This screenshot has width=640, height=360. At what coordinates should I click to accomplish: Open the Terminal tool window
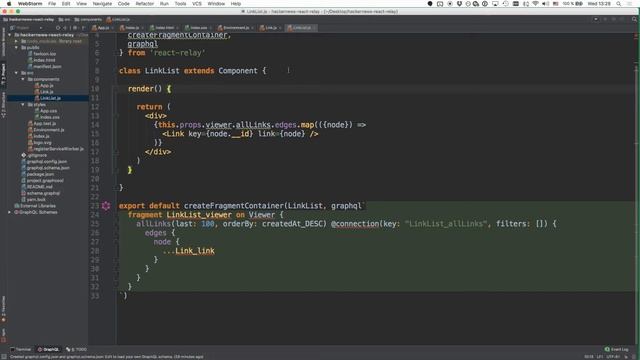[21, 349]
